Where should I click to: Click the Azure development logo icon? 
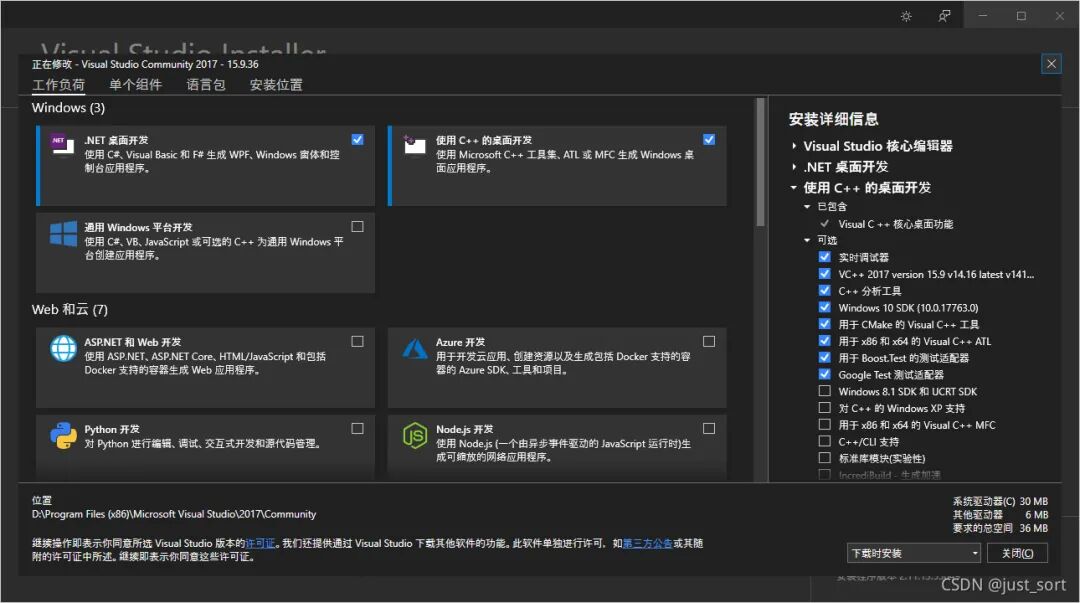[x=415, y=349]
